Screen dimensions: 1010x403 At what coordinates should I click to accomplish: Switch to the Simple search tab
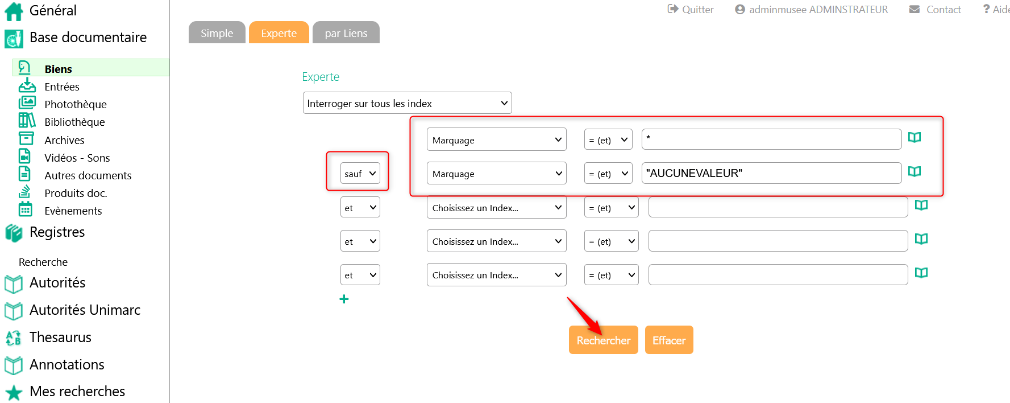tap(216, 33)
